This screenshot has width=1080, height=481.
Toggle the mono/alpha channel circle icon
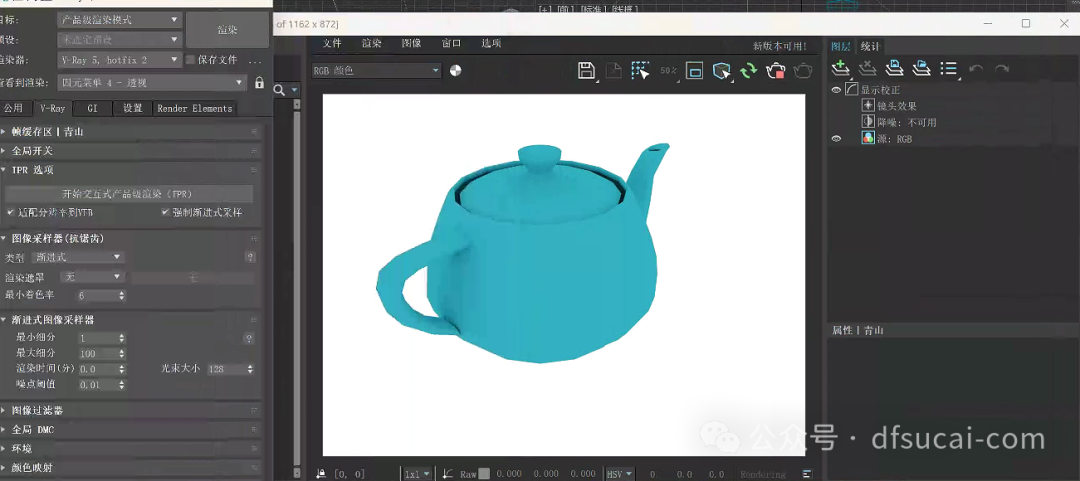click(x=455, y=70)
